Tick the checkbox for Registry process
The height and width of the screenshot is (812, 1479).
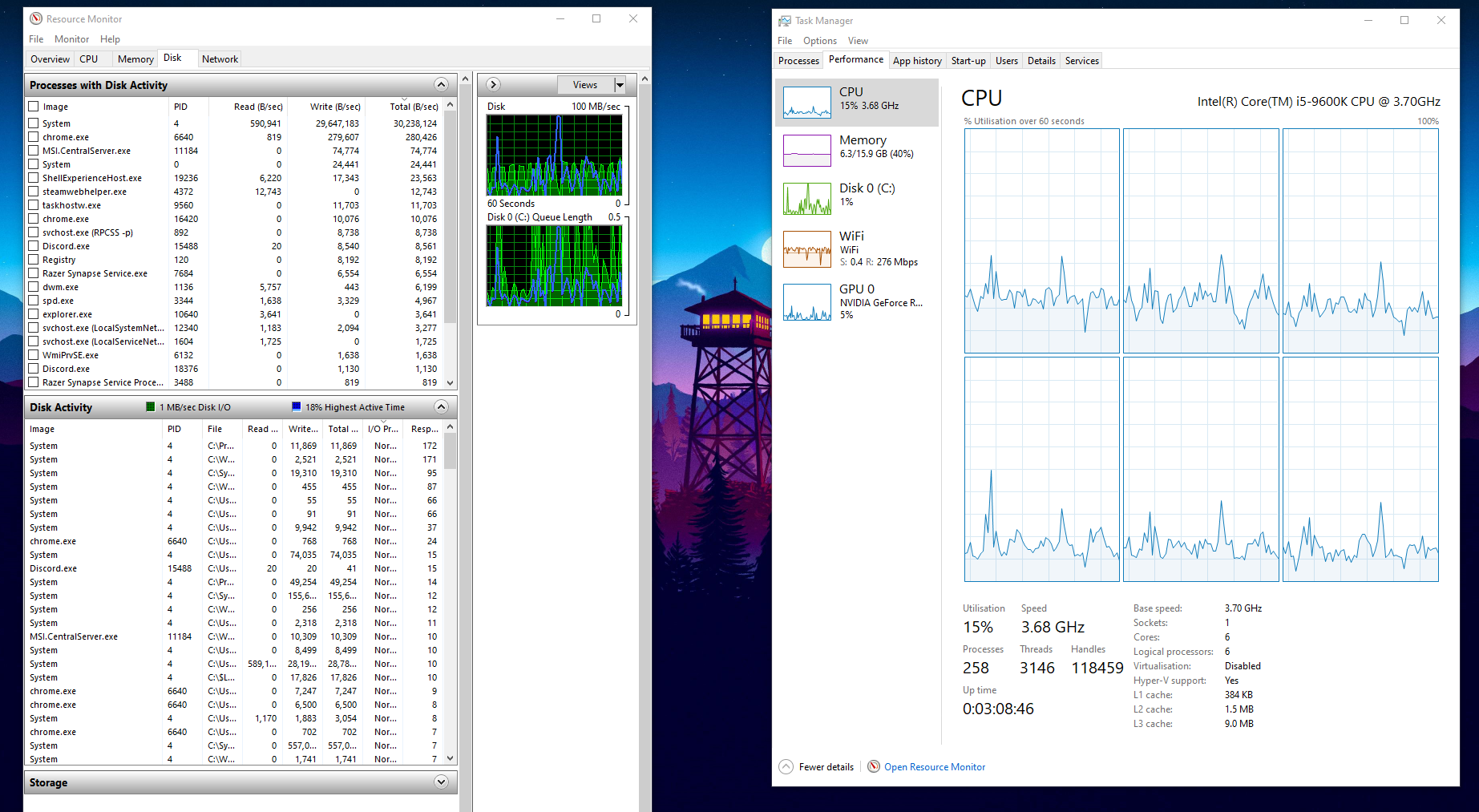pos(34,260)
